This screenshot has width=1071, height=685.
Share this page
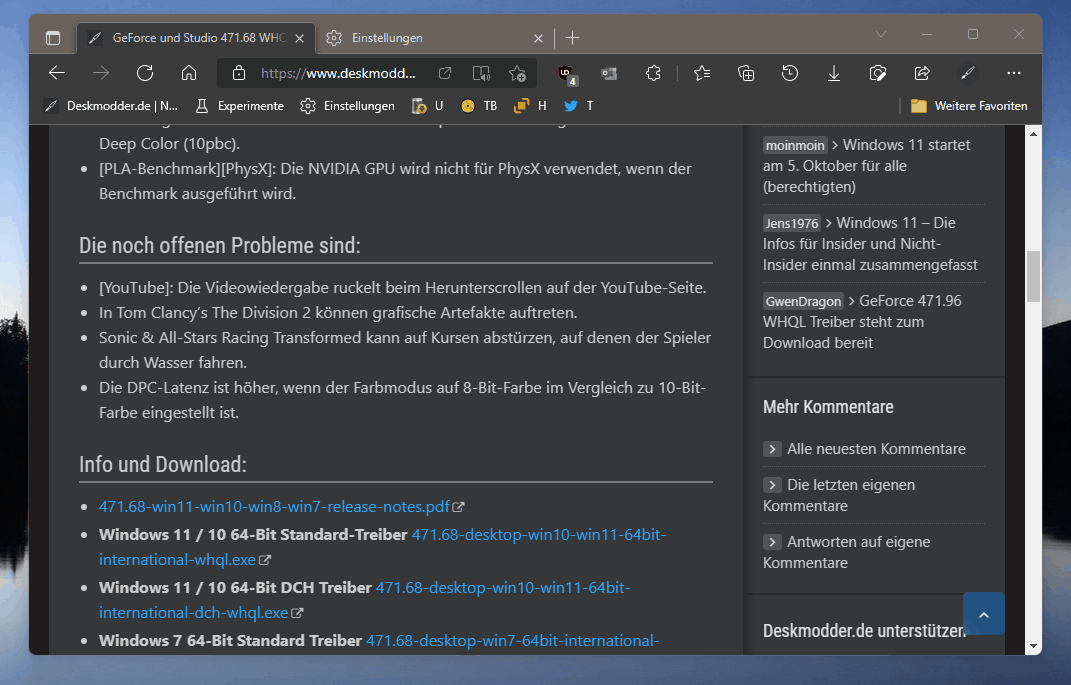point(922,73)
